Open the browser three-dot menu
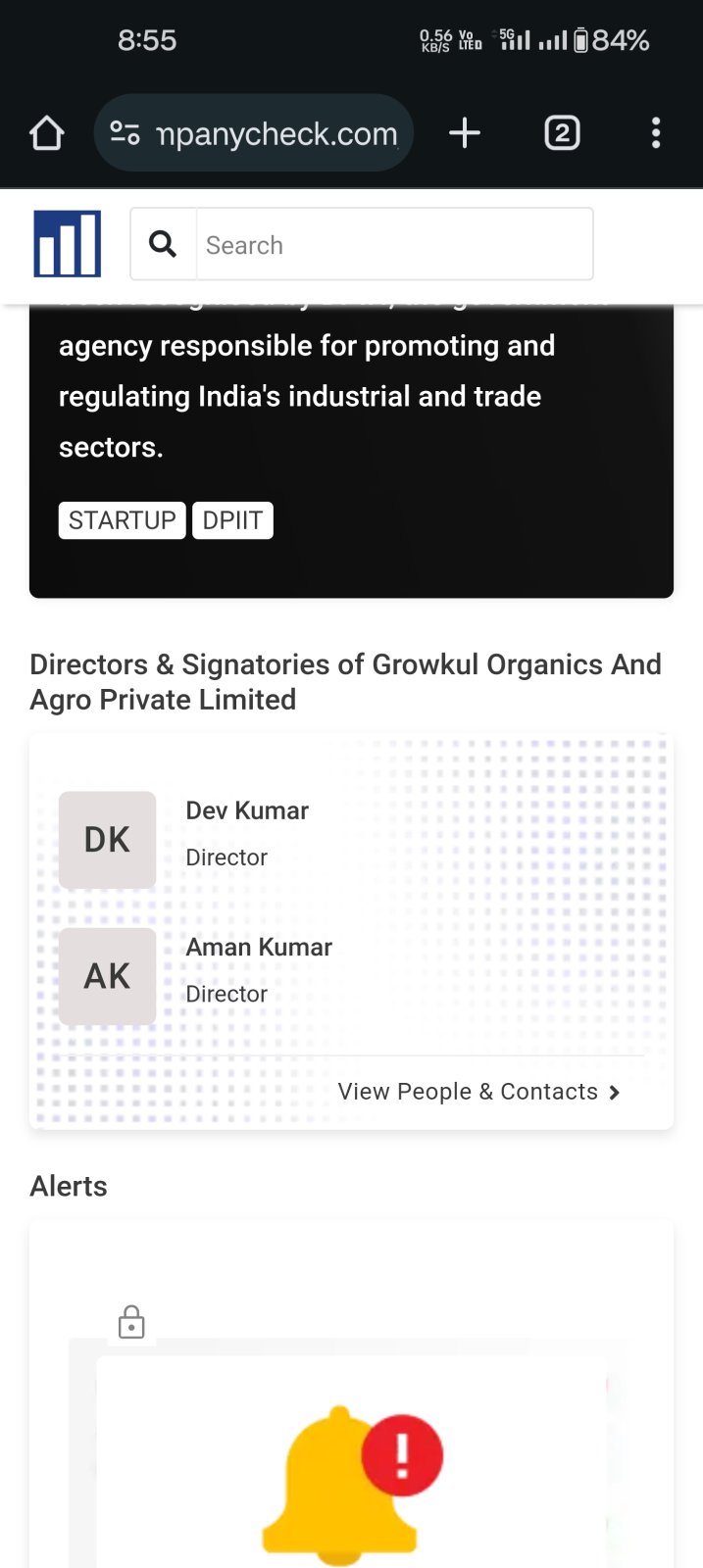The image size is (703, 1568). coord(656,133)
